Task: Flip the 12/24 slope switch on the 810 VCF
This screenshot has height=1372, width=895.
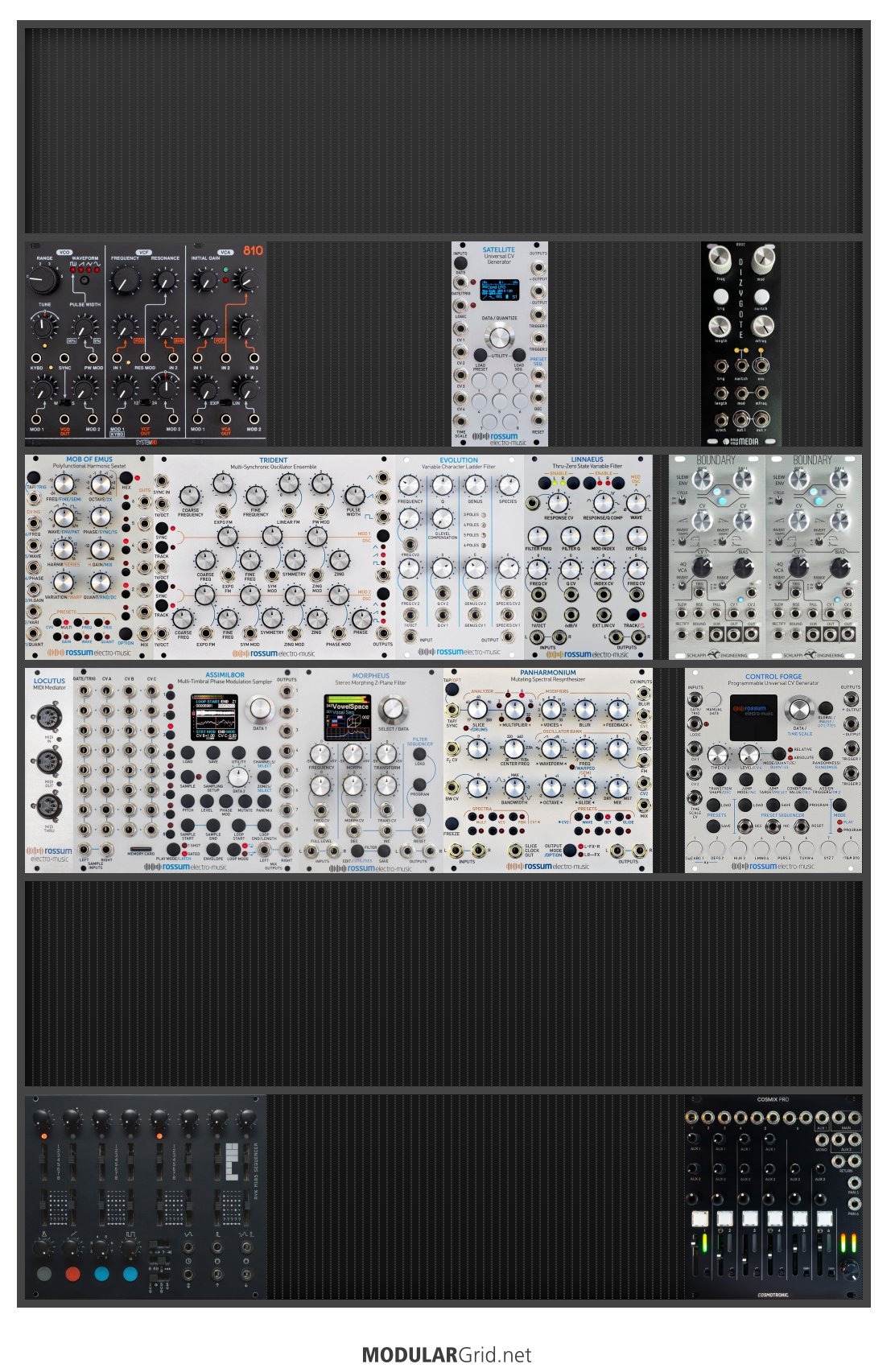Action: pos(145,402)
